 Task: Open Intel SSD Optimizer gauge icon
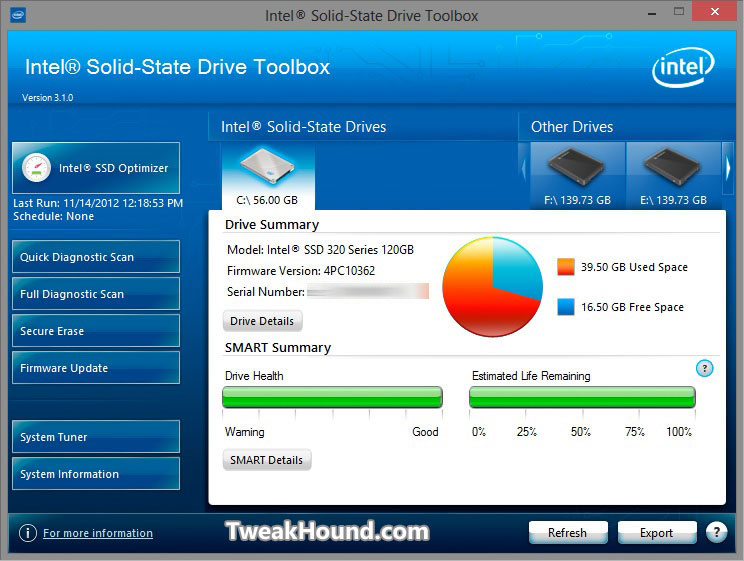[x=37, y=168]
